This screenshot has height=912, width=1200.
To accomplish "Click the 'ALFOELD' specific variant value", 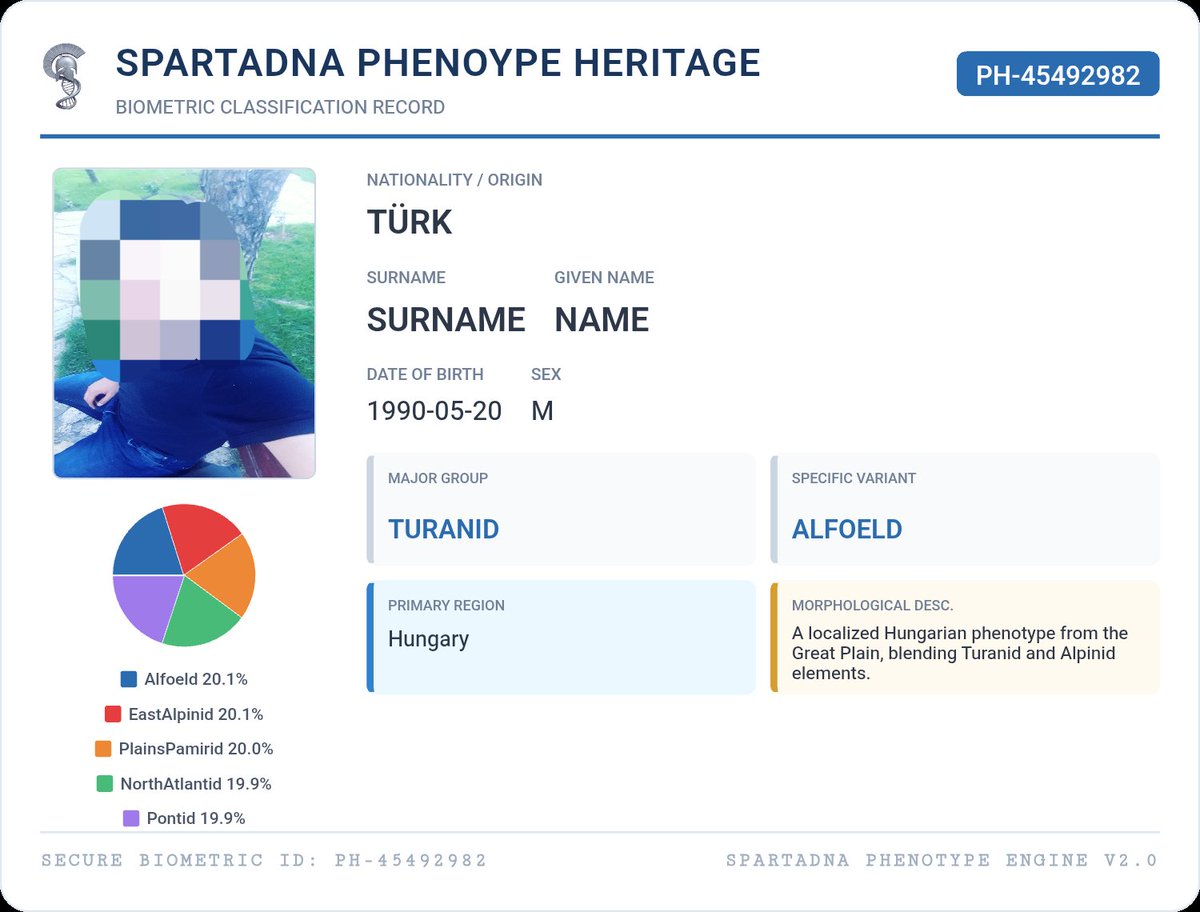I will [847, 529].
